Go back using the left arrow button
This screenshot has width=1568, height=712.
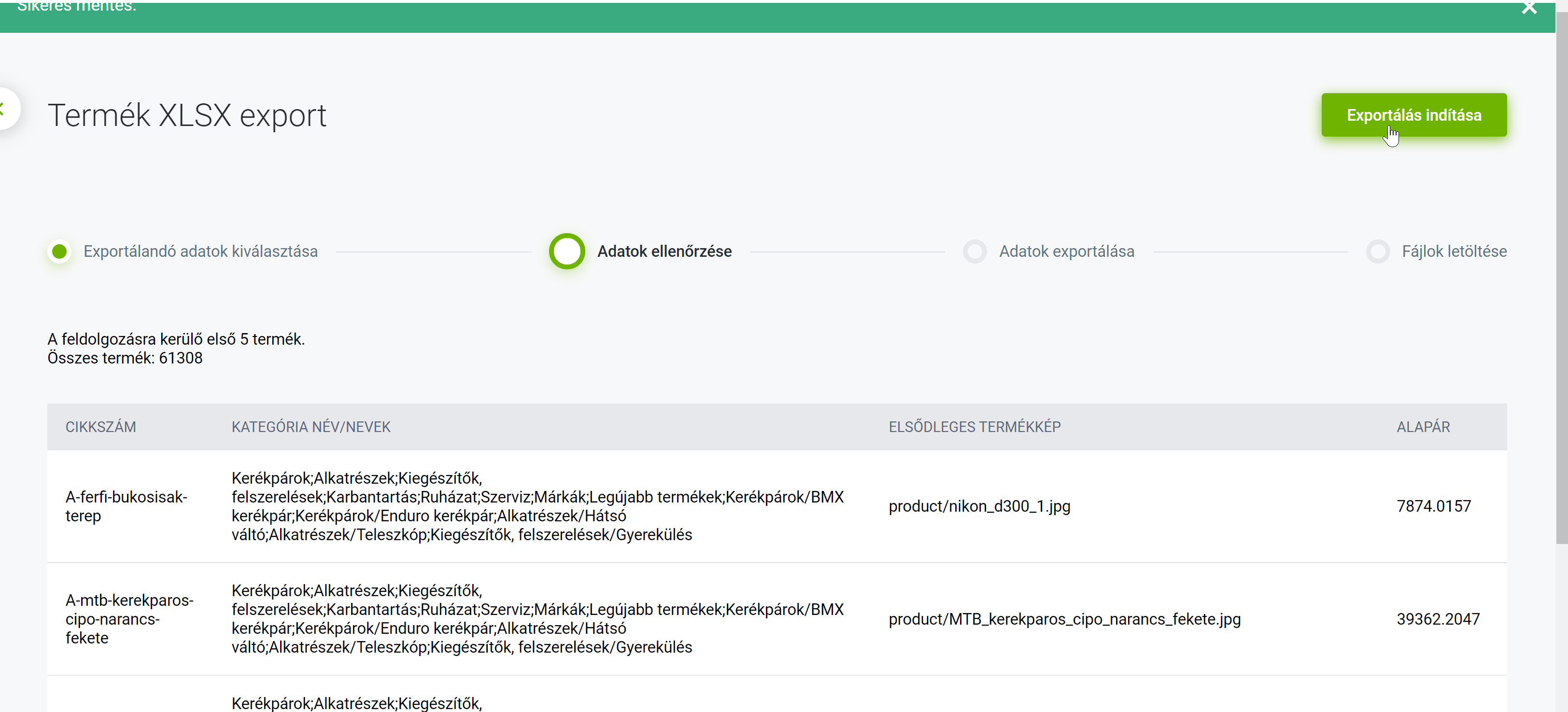tap(5, 109)
